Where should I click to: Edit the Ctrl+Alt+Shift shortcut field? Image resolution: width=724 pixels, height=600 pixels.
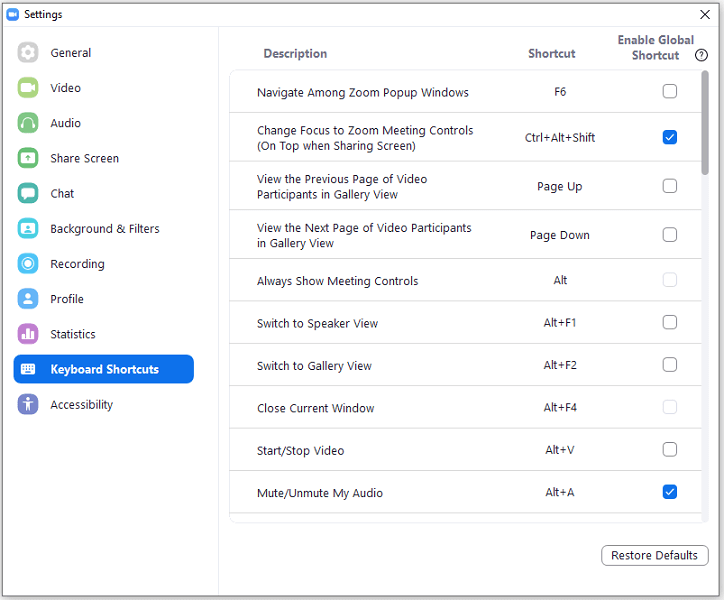coord(560,138)
